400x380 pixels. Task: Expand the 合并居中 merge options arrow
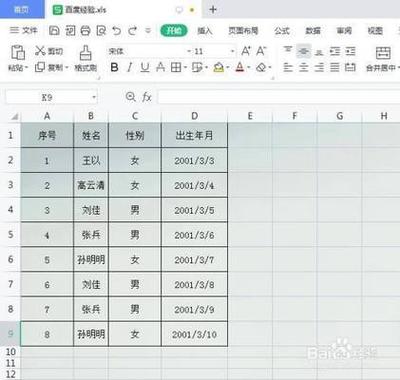coord(398,68)
